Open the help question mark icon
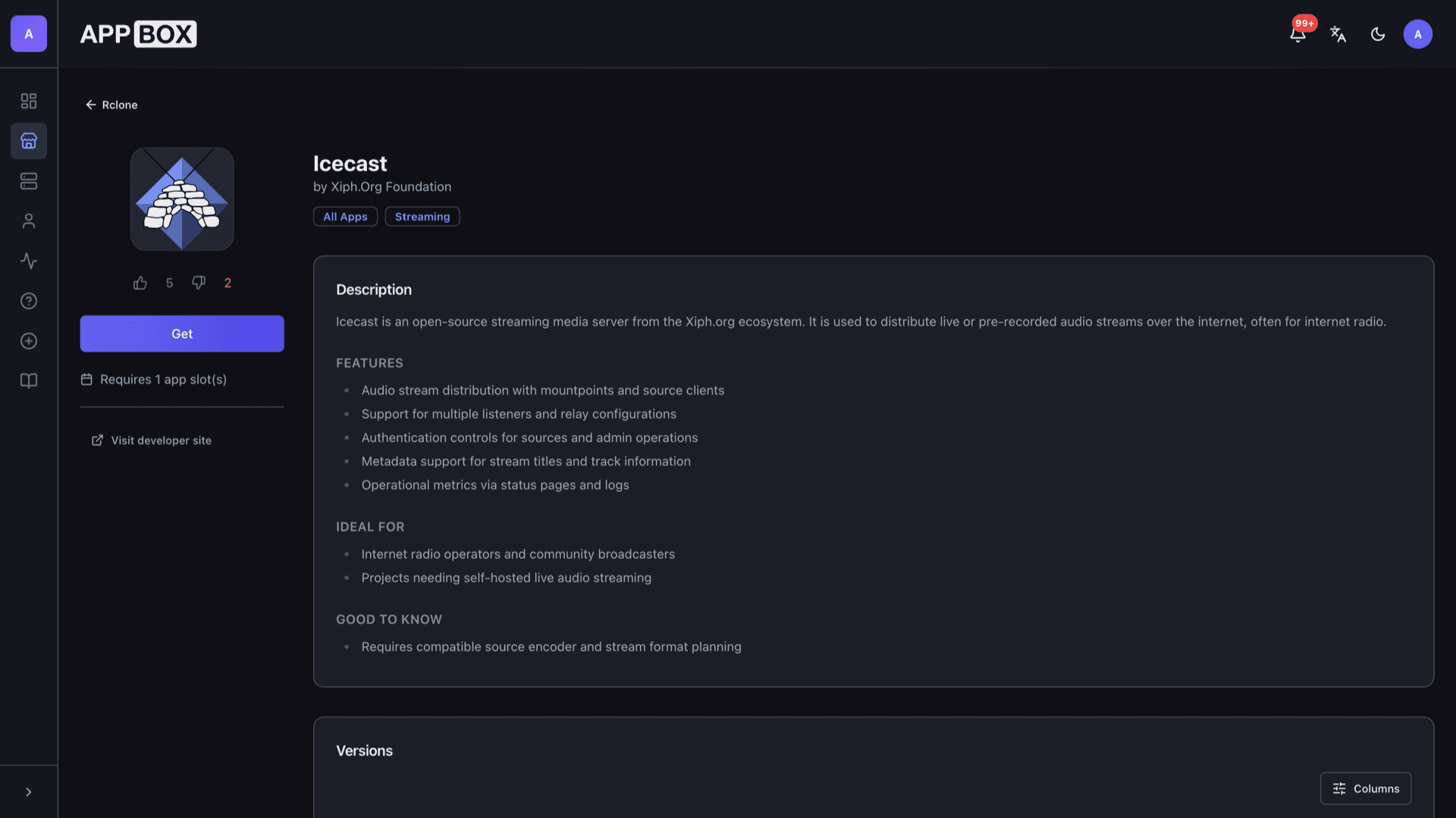Screen dimensions: 1456x818 (x=29, y=301)
